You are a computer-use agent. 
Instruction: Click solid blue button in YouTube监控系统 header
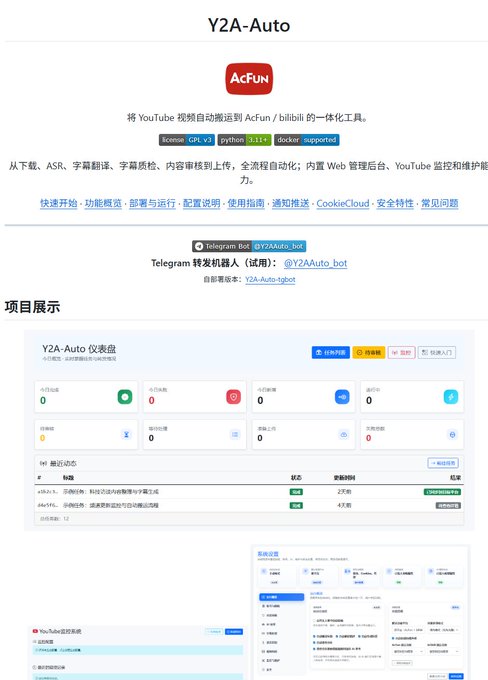click(234, 631)
